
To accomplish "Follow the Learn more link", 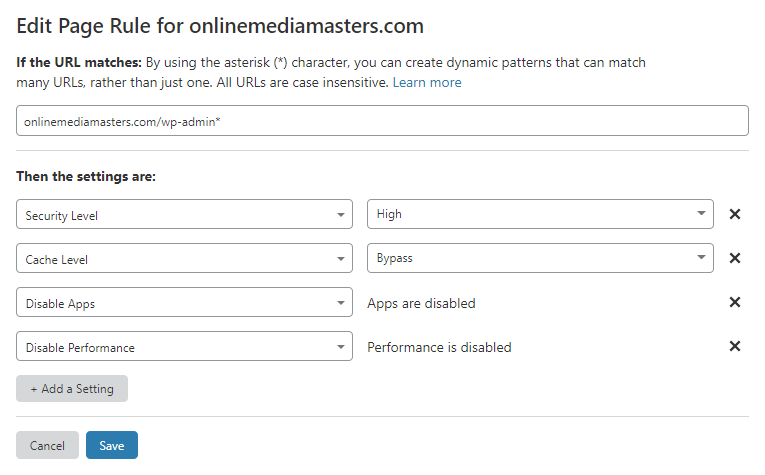I will coord(427,82).
